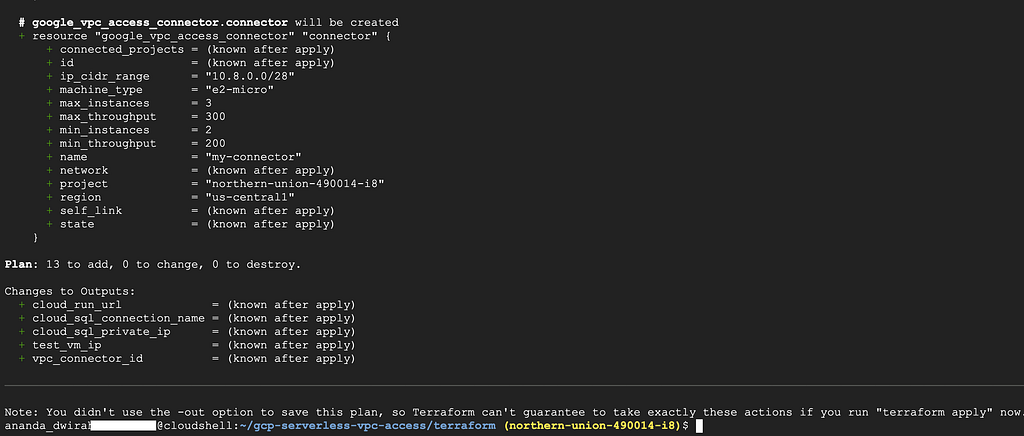Click the Changes to Outputs heading
1024x436 pixels.
click(x=69, y=292)
